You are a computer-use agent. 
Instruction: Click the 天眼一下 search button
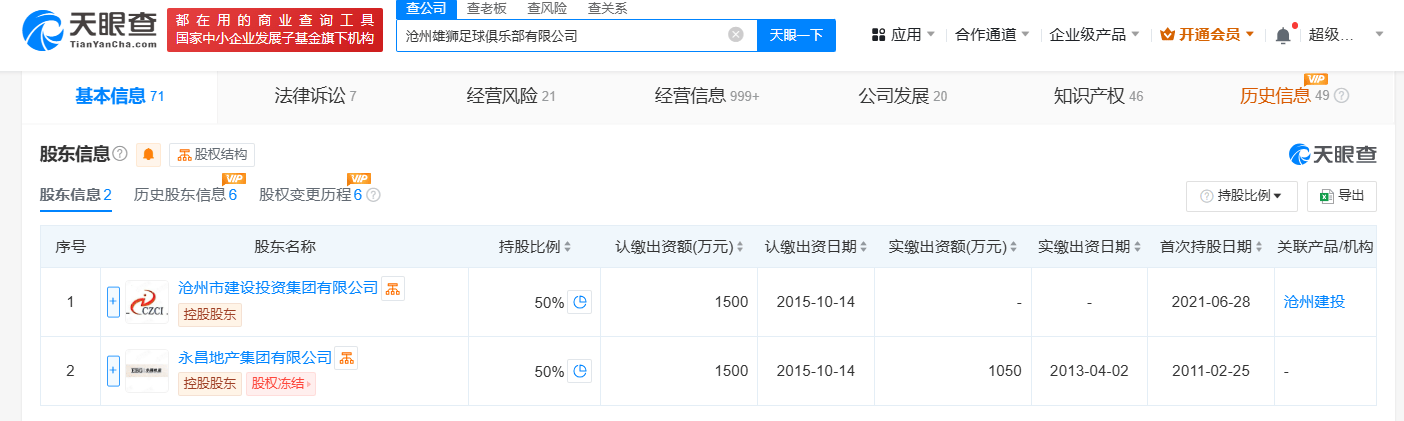click(796, 35)
